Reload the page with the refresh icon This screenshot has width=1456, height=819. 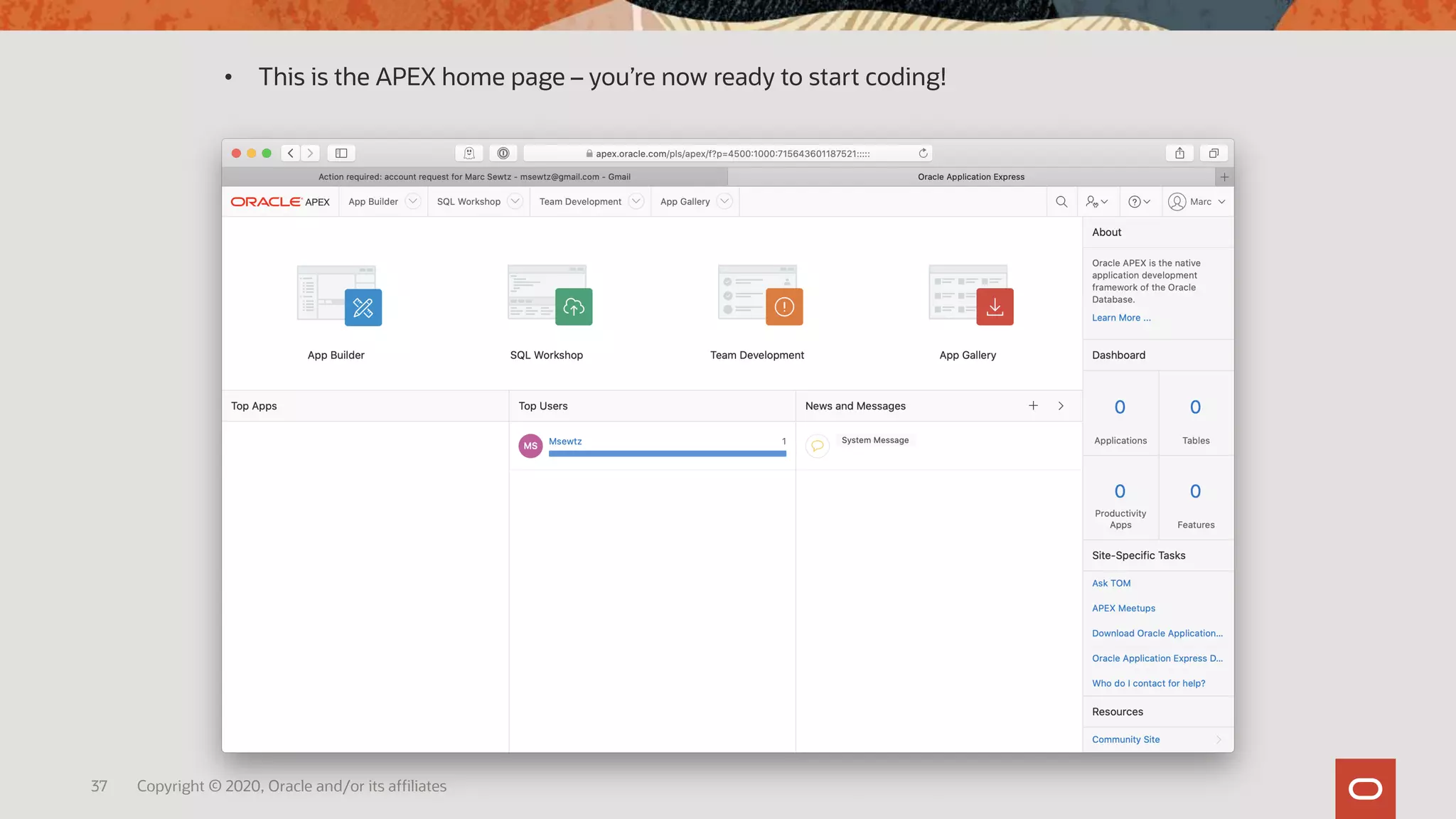(x=923, y=153)
